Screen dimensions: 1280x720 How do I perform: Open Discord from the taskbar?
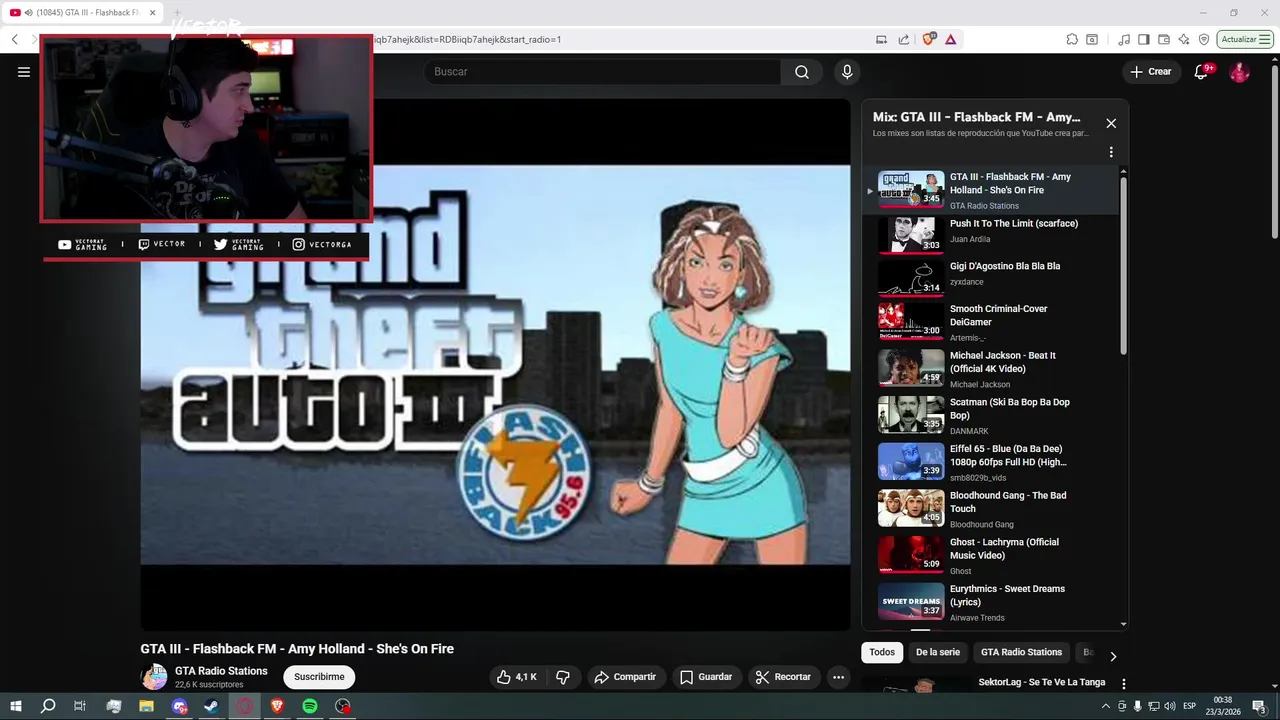pyautogui.click(x=179, y=706)
